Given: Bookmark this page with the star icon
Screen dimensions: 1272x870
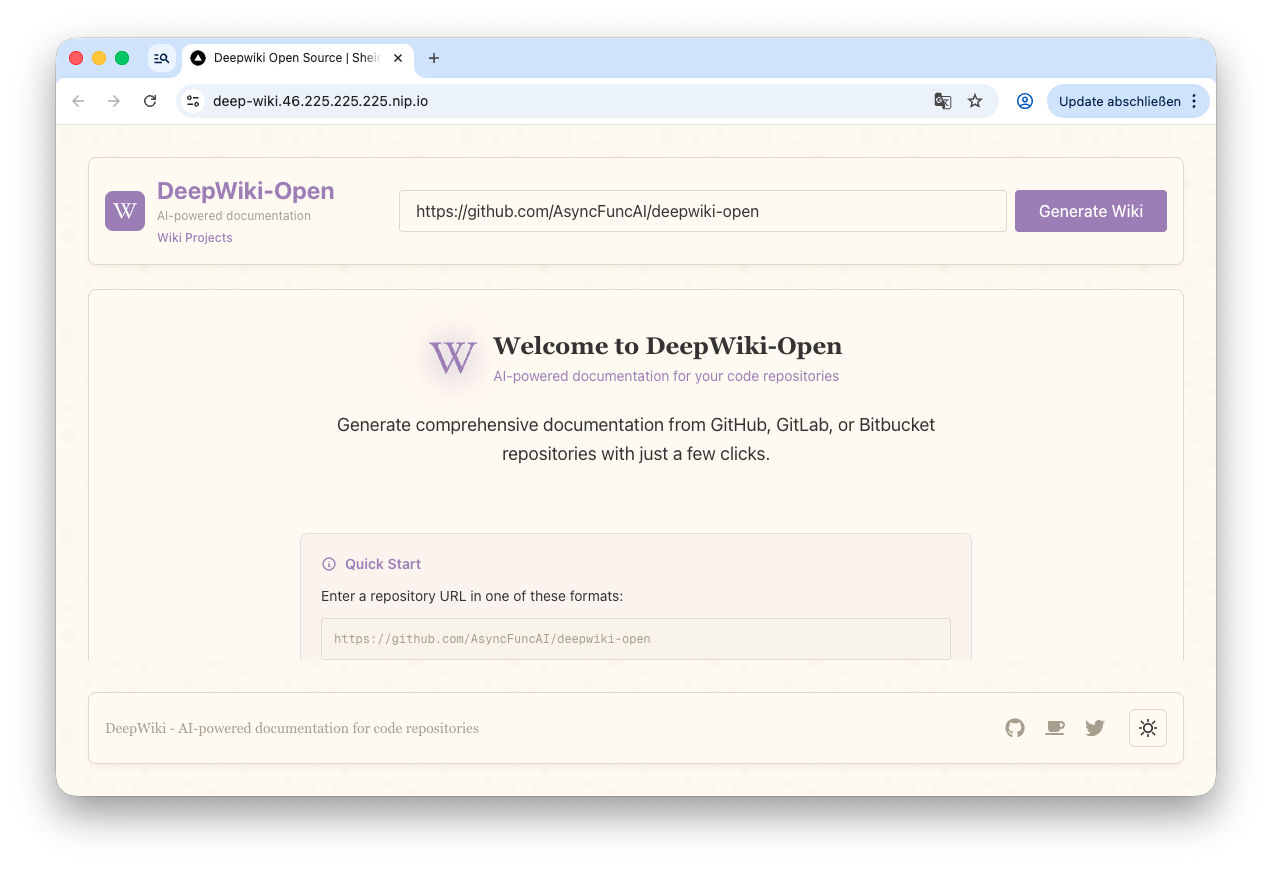Looking at the screenshot, I should 975,101.
